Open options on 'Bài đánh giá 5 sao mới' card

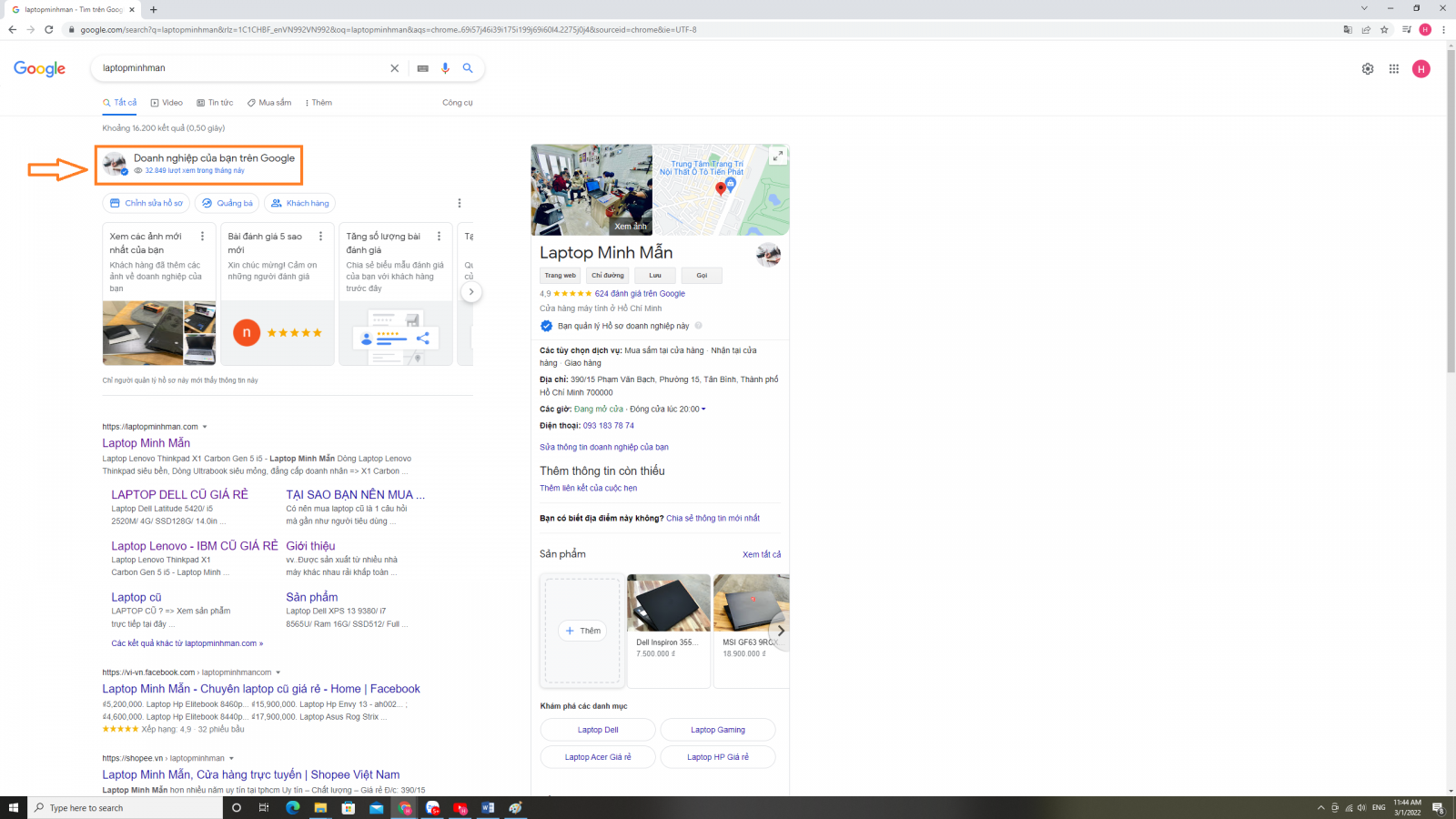click(320, 236)
